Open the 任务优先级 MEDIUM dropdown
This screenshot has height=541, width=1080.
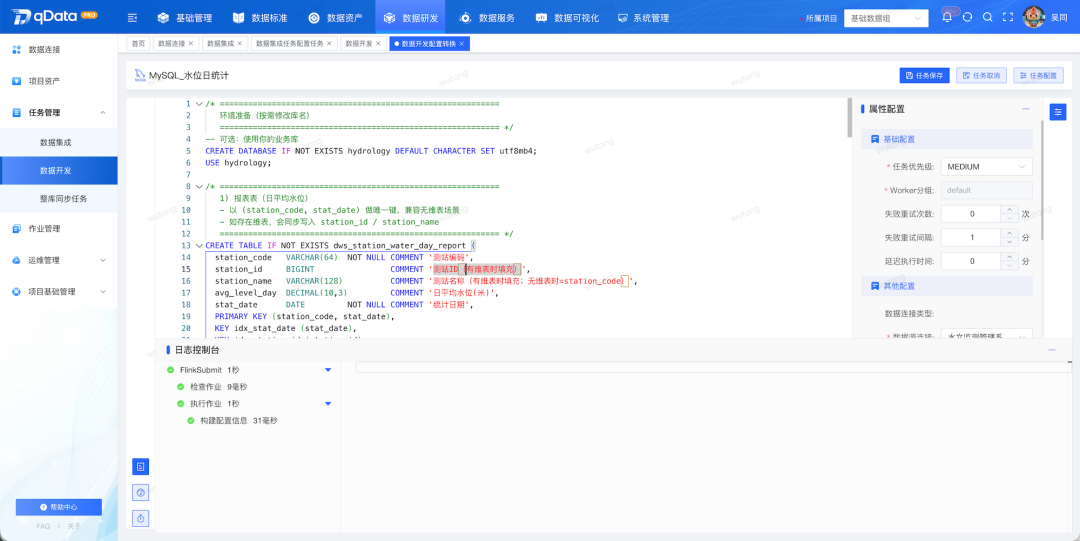pos(986,167)
